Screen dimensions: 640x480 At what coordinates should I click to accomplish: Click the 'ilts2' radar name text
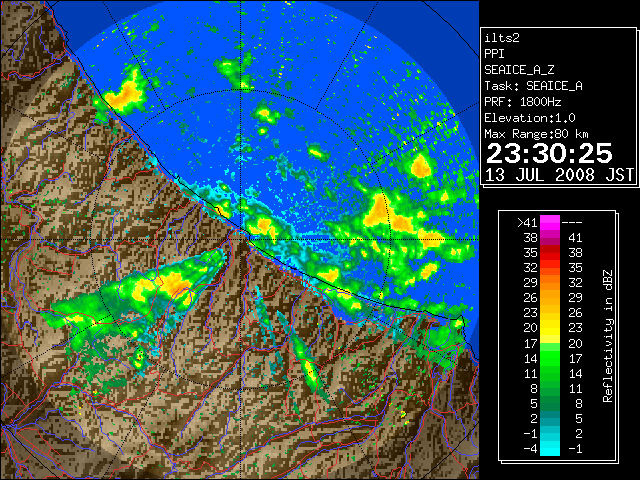502,38
